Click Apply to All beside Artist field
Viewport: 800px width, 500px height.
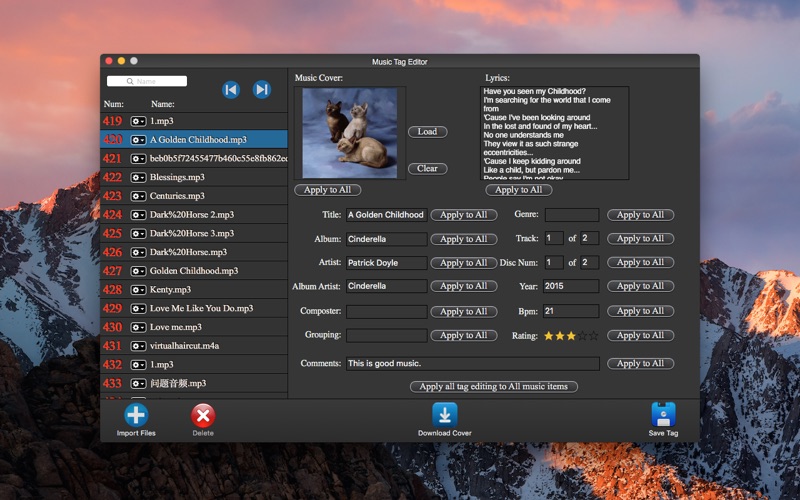coord(464,263)
